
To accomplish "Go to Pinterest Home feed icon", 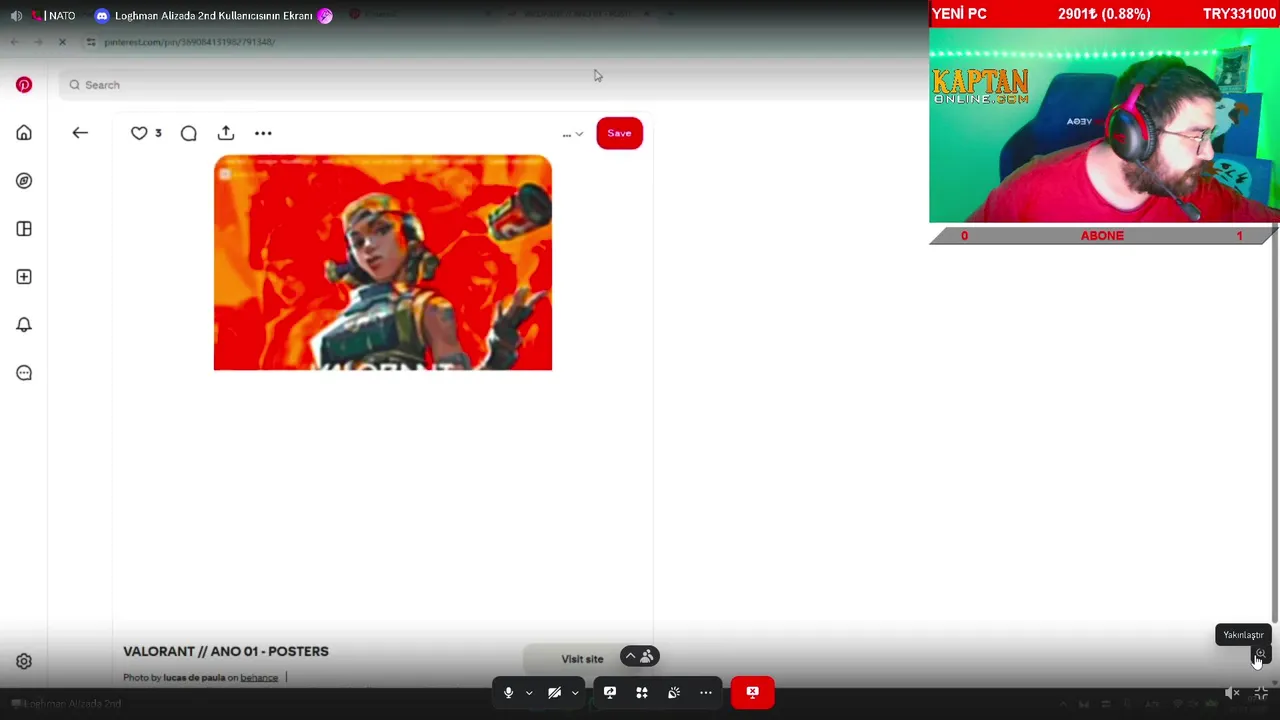I will tap(24, 133).
